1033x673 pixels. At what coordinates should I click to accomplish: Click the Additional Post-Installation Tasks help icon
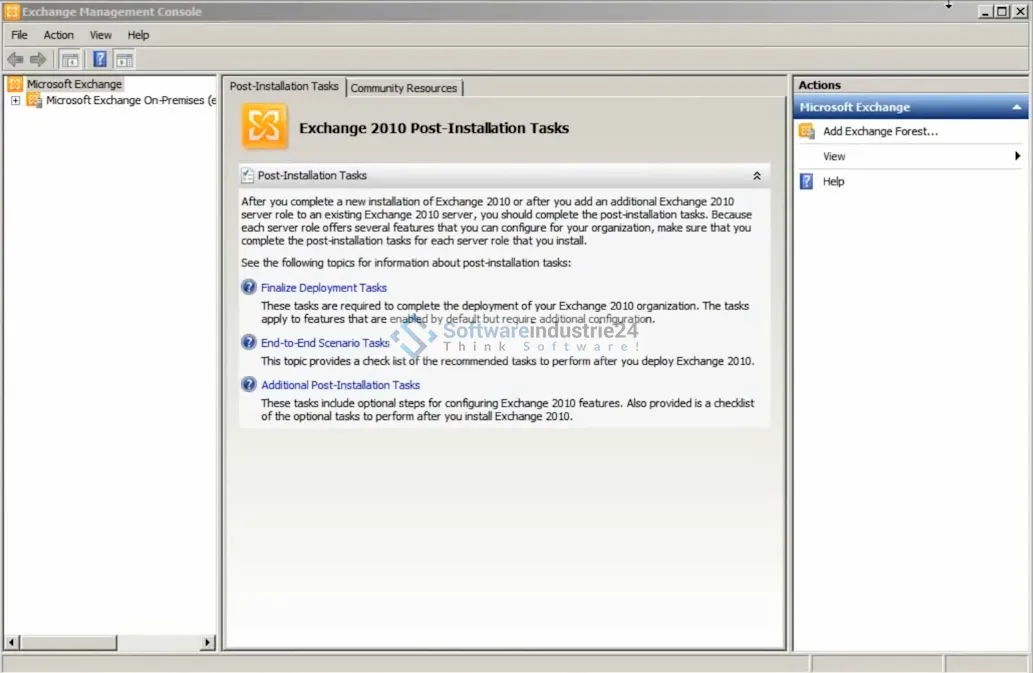tap(249, 384)
